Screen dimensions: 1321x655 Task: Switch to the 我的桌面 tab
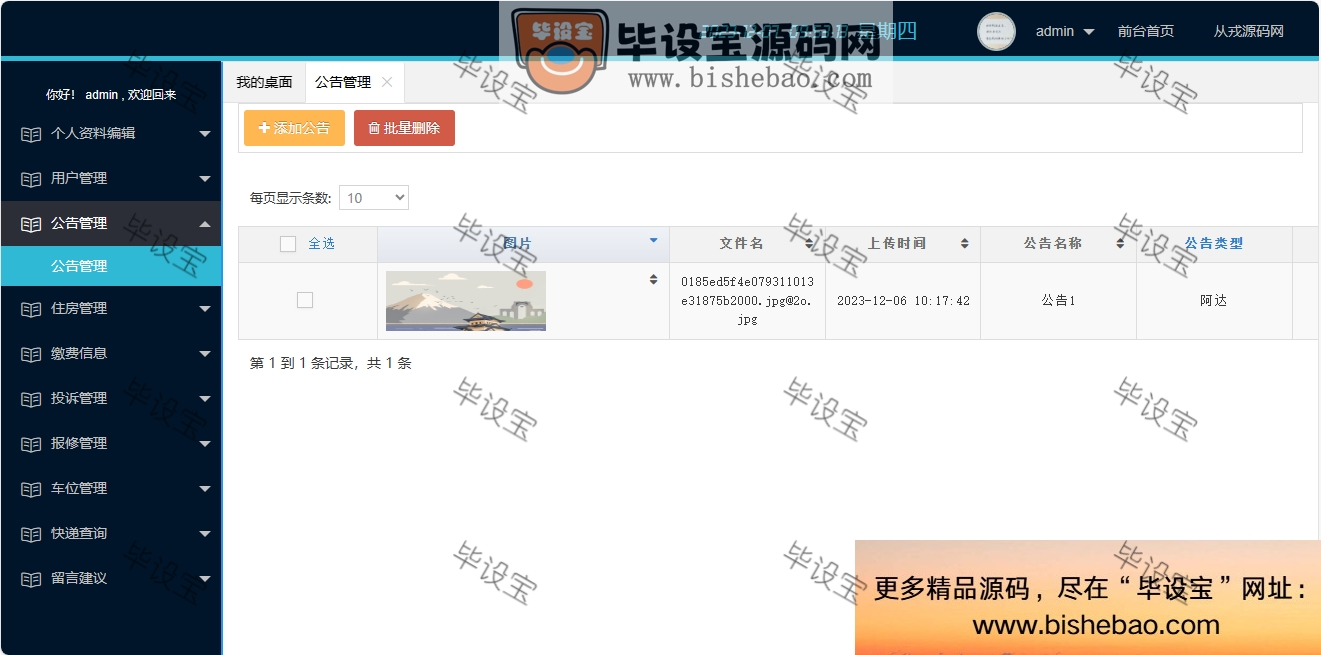coord(264,82)
